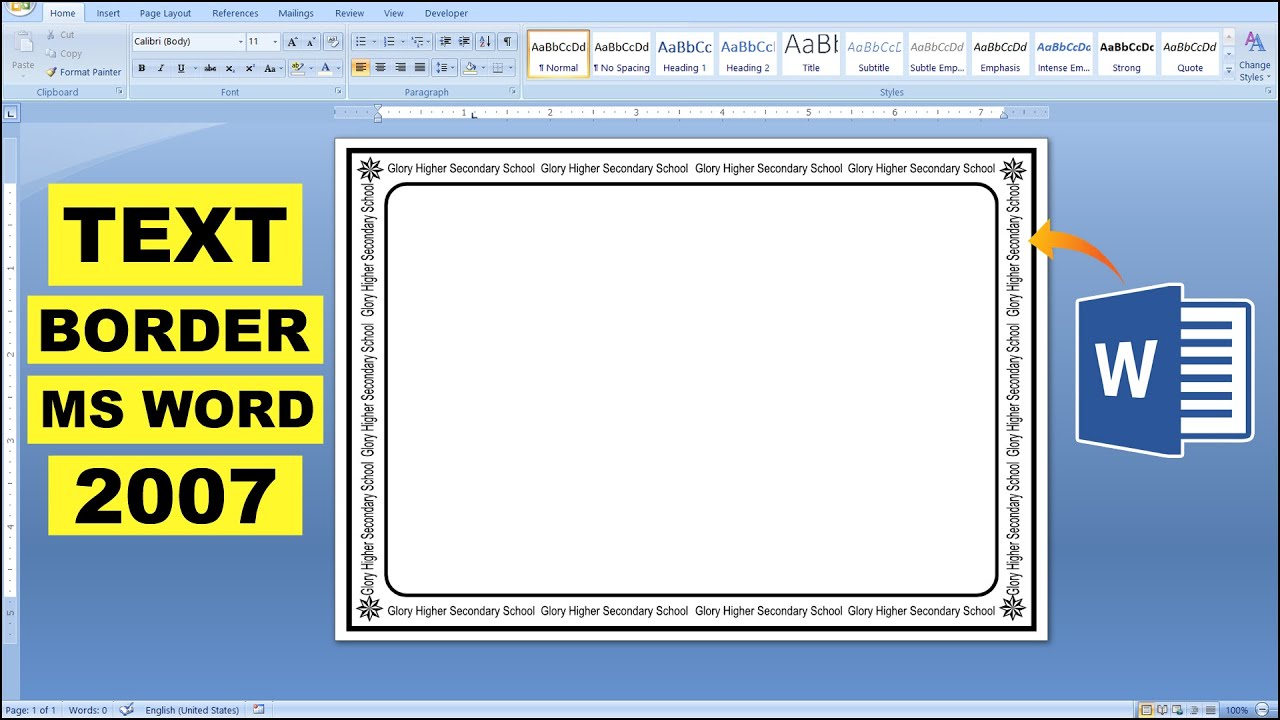Apply text highlight color
This screenshot has width=1280, height=720.
(x=297, y=68)
